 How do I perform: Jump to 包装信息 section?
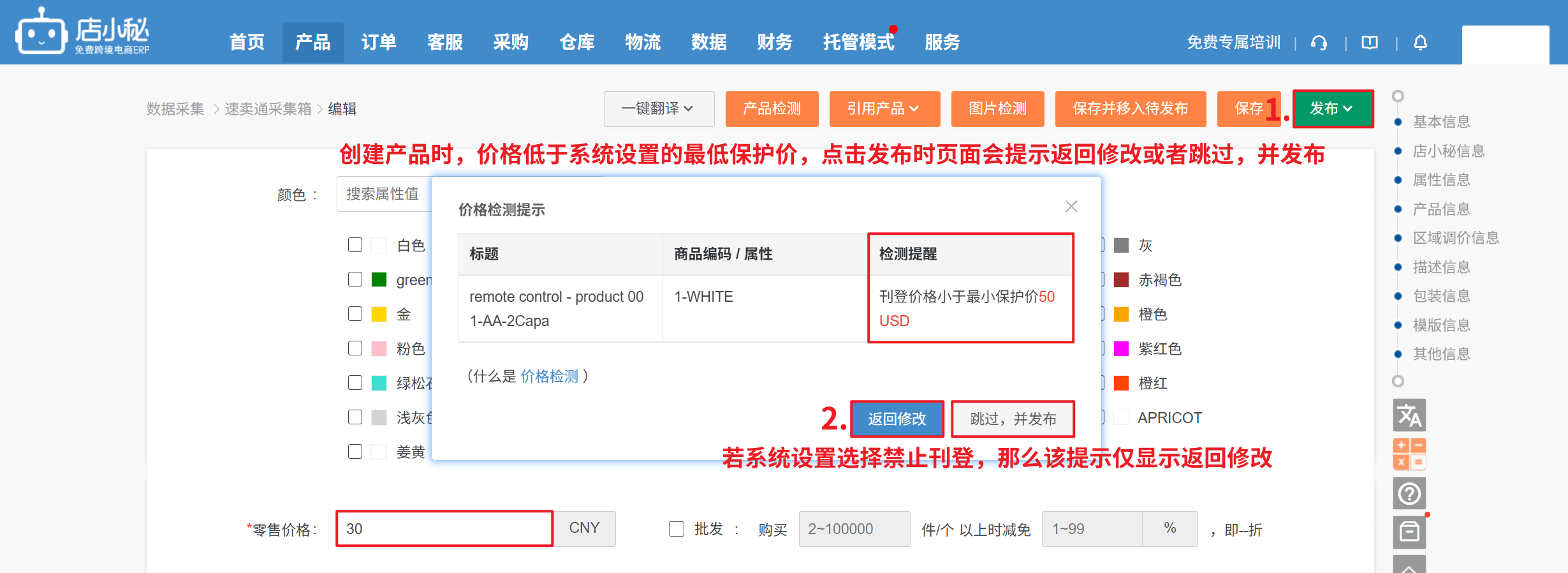(x=1441, y=296)
